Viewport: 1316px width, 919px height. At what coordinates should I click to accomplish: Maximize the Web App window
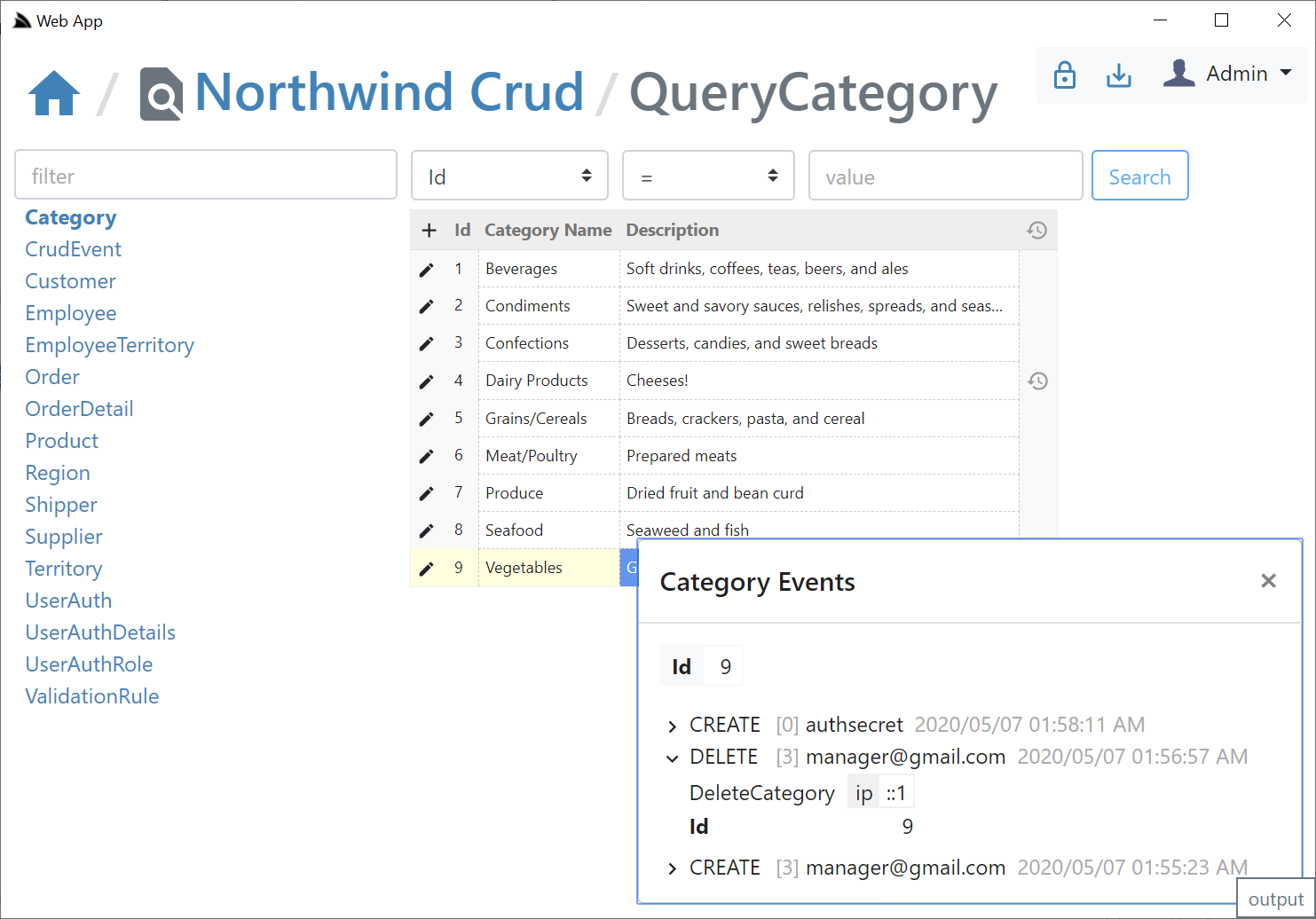pyautogui.click(x=1222, y=20)
